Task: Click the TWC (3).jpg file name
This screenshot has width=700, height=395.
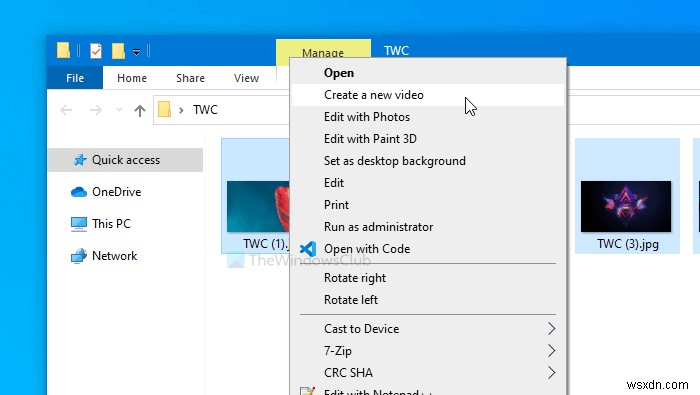Action: pos(628,244)
